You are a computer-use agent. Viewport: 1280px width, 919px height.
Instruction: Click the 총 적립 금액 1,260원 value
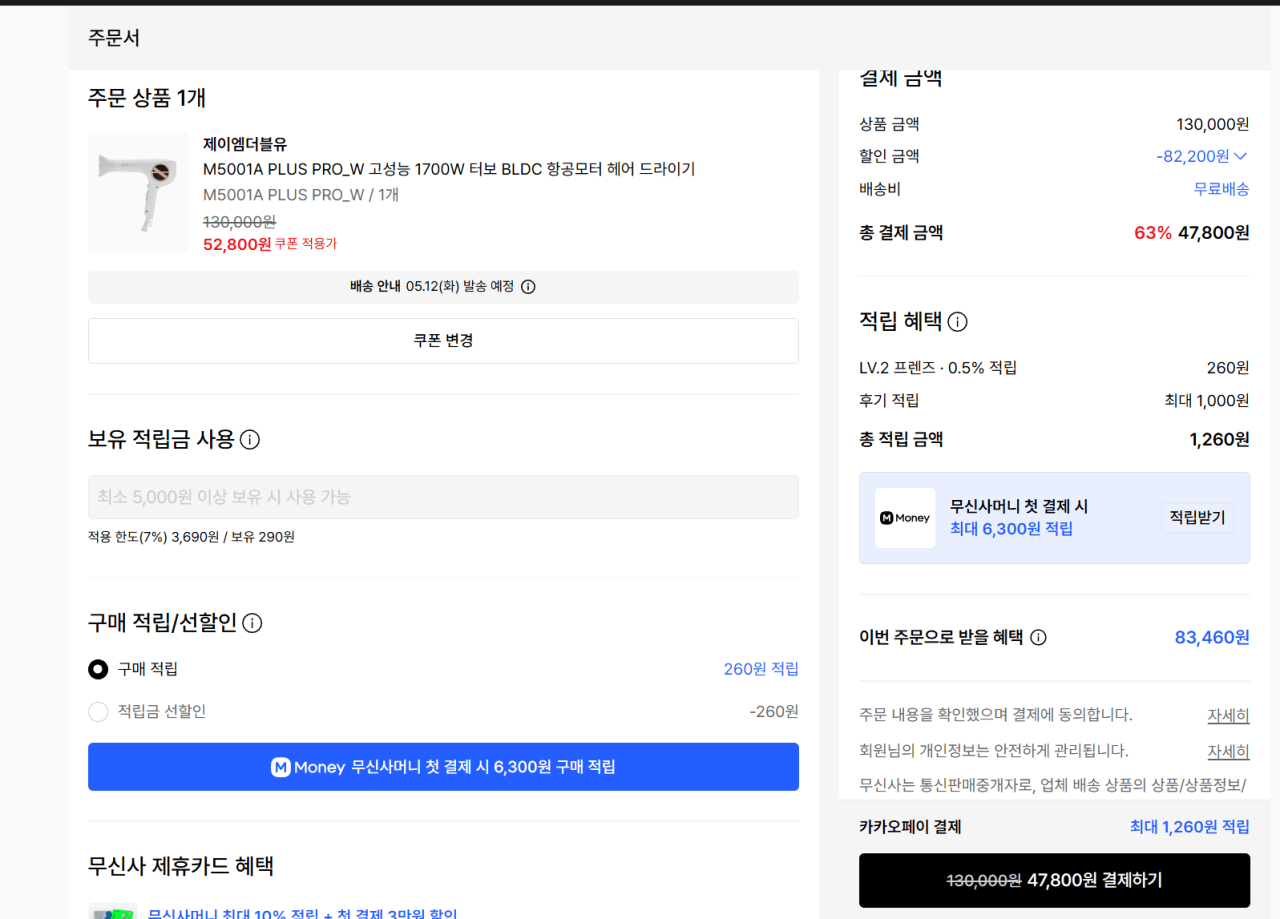click(1219, 439)
